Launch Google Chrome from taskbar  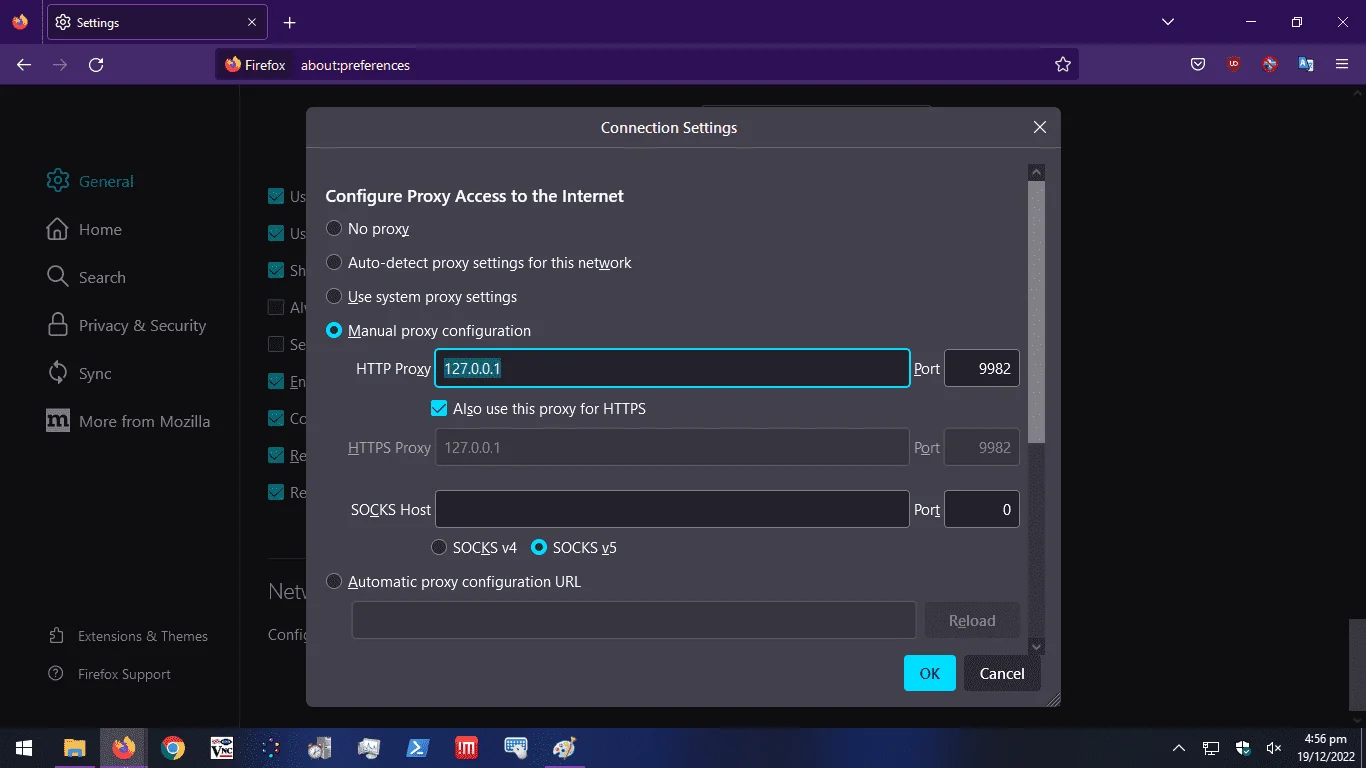click(x=173, y=748)
